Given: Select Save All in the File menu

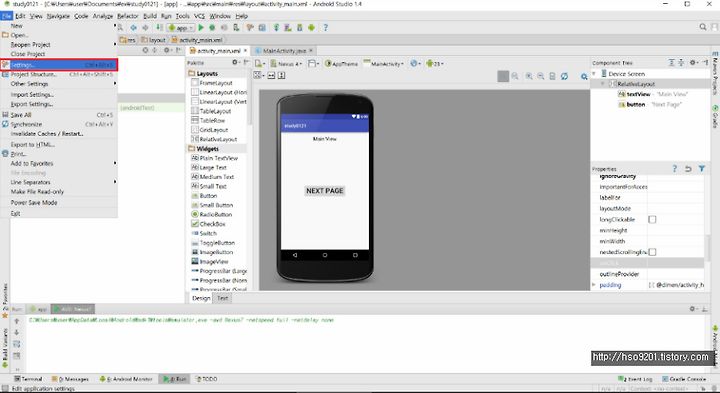Looking at the screenshot, I should point(59,115).
